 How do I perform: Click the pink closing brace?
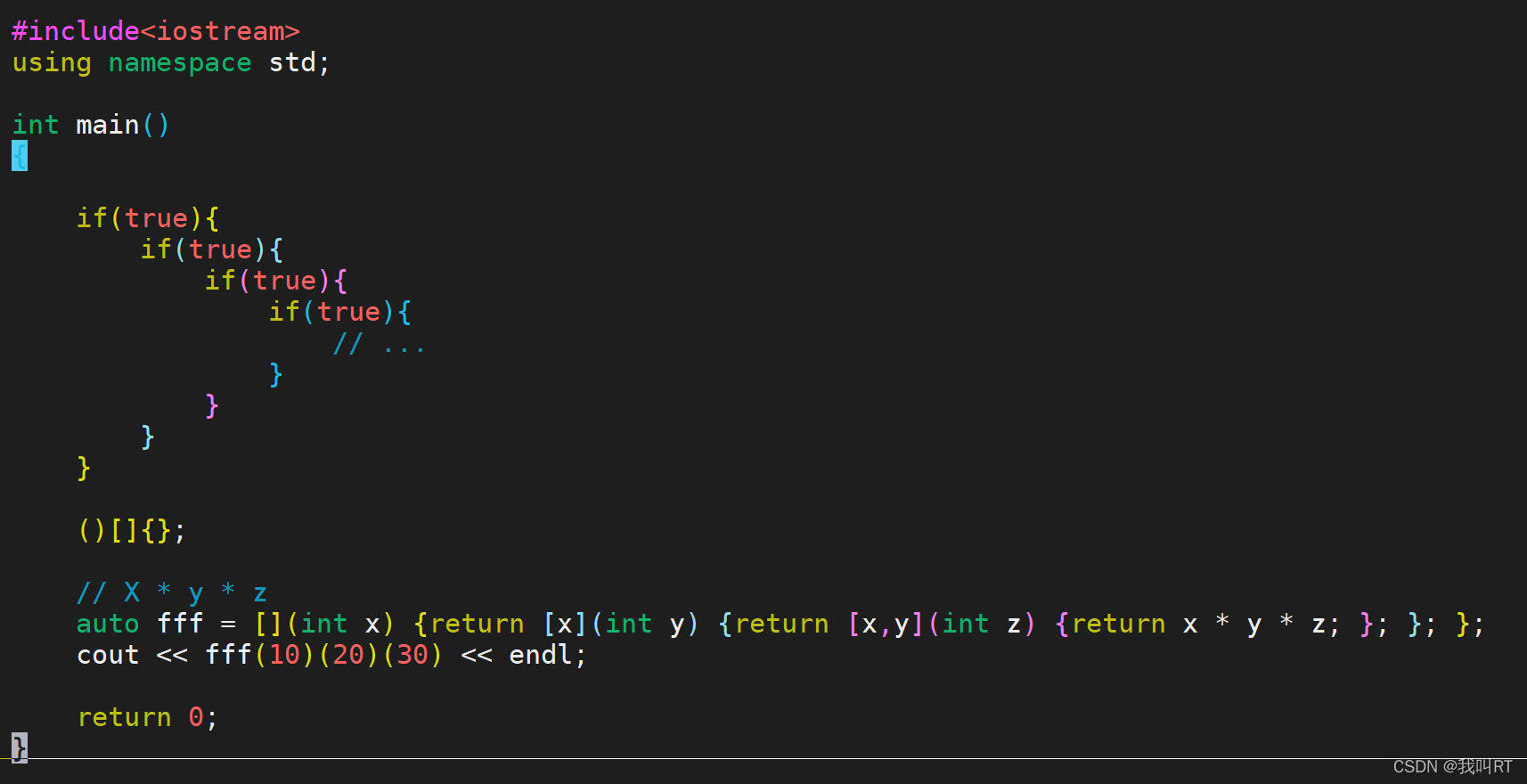point(212,405)
